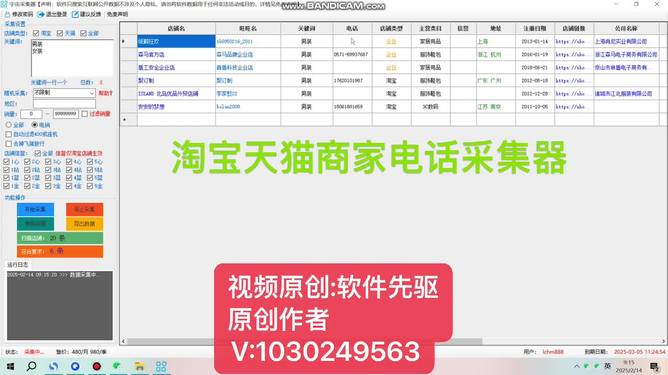Image resolution: width=668 pixels, height=375 pixels.
Task: Toggle the 5金 reputation checkbox
Action: (90, 186)
